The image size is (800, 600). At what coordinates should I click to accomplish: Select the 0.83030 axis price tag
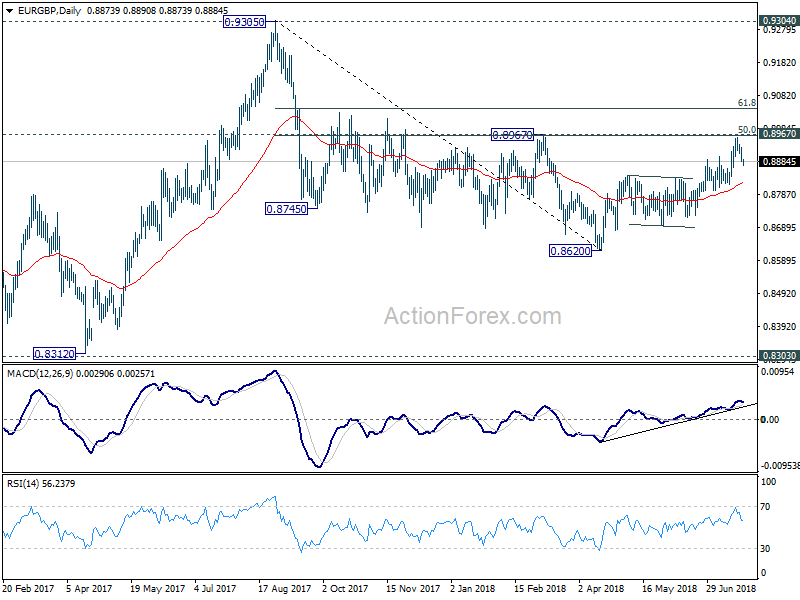coord(778,356)
